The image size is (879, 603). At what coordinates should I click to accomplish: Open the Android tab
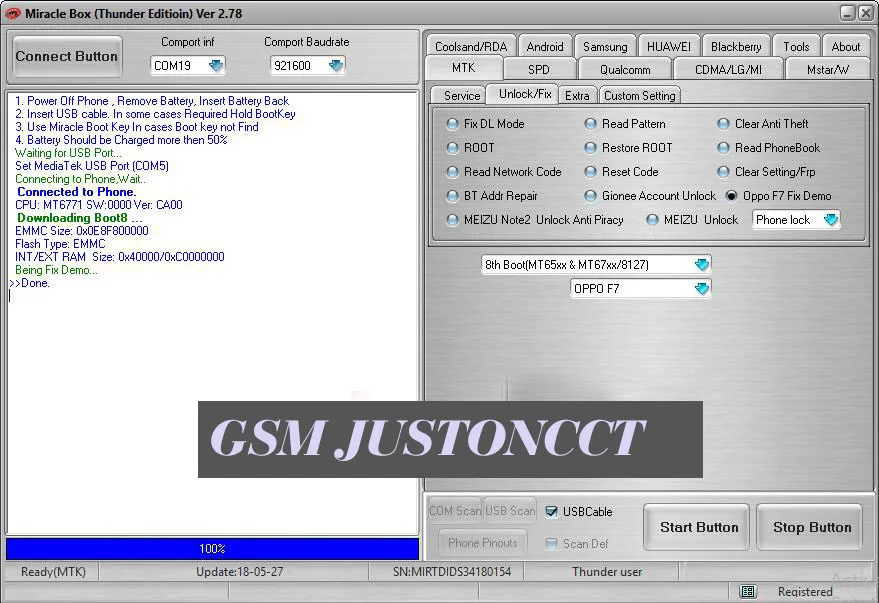pos(545,47)
